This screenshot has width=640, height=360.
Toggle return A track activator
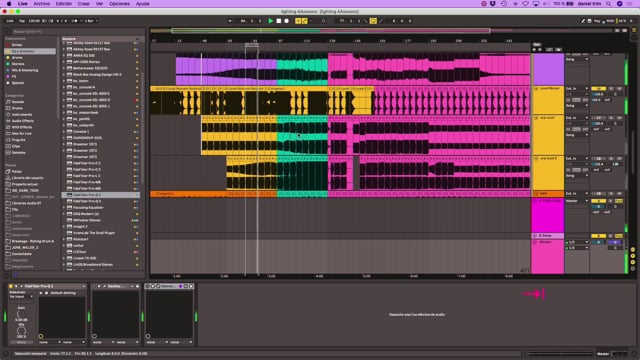pos(598,201)
